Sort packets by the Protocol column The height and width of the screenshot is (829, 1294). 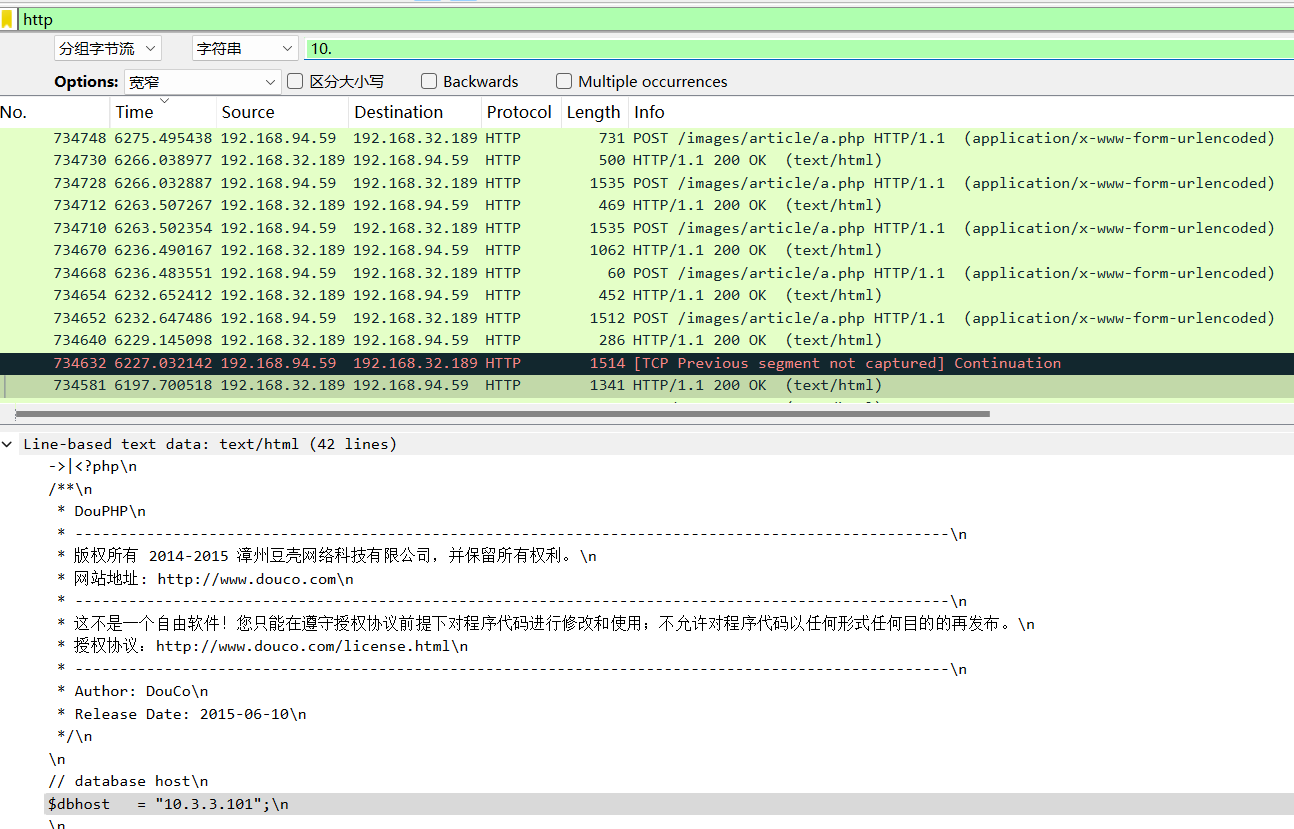tap(518, 111)
